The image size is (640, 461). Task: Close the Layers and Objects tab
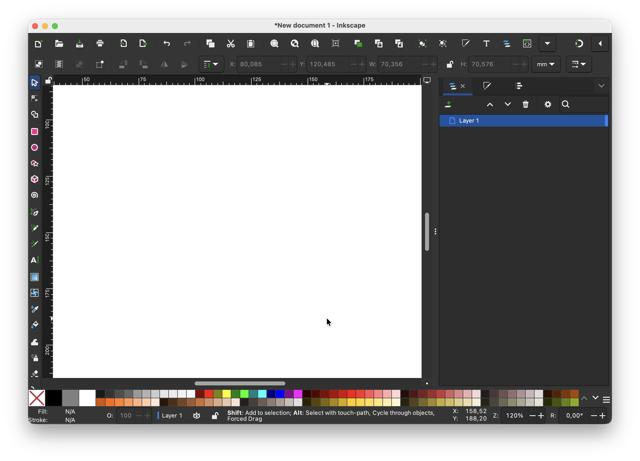pos(463,86)
